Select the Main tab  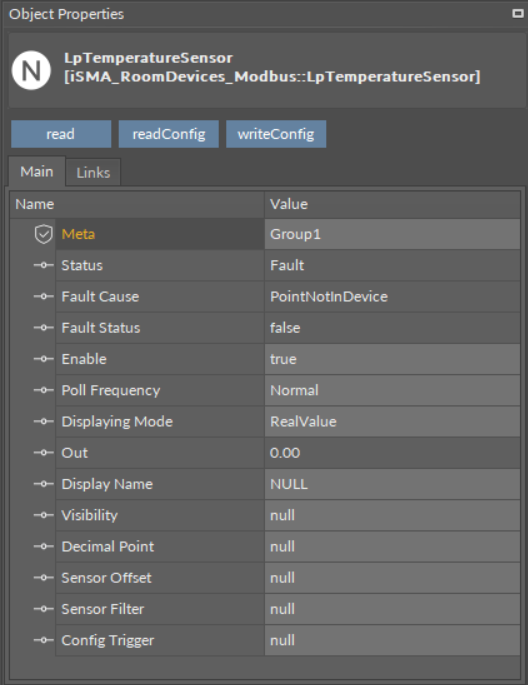point(37,171)
